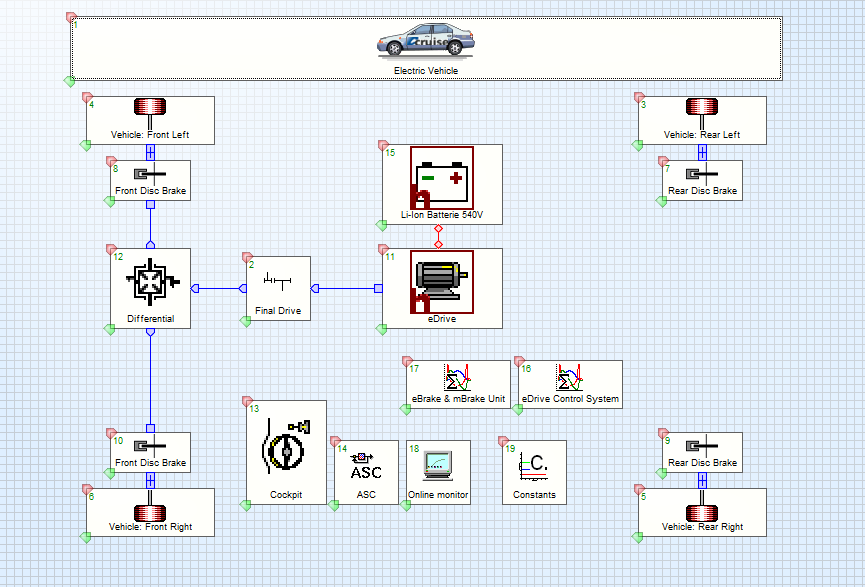Click the disc brake icon in block 8
The image size is (865, 587).
click(x=150, y=175)
